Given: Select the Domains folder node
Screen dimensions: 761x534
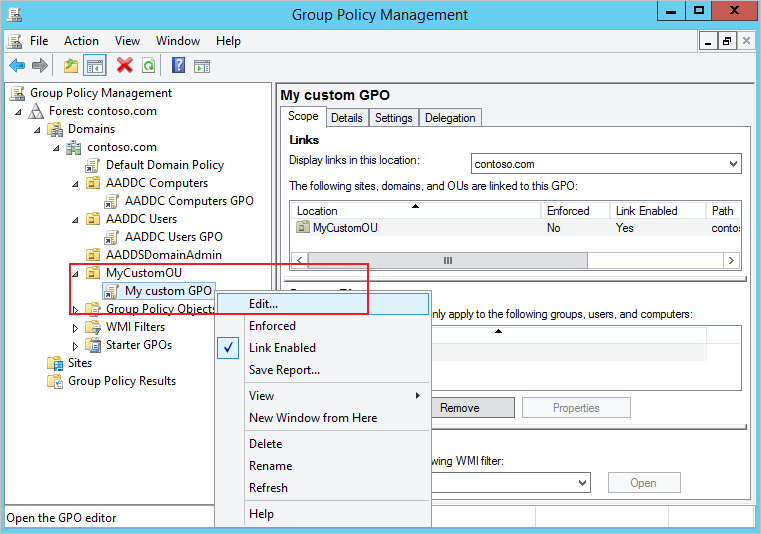Looking at the screenshot, I should (x=91, y=129).
